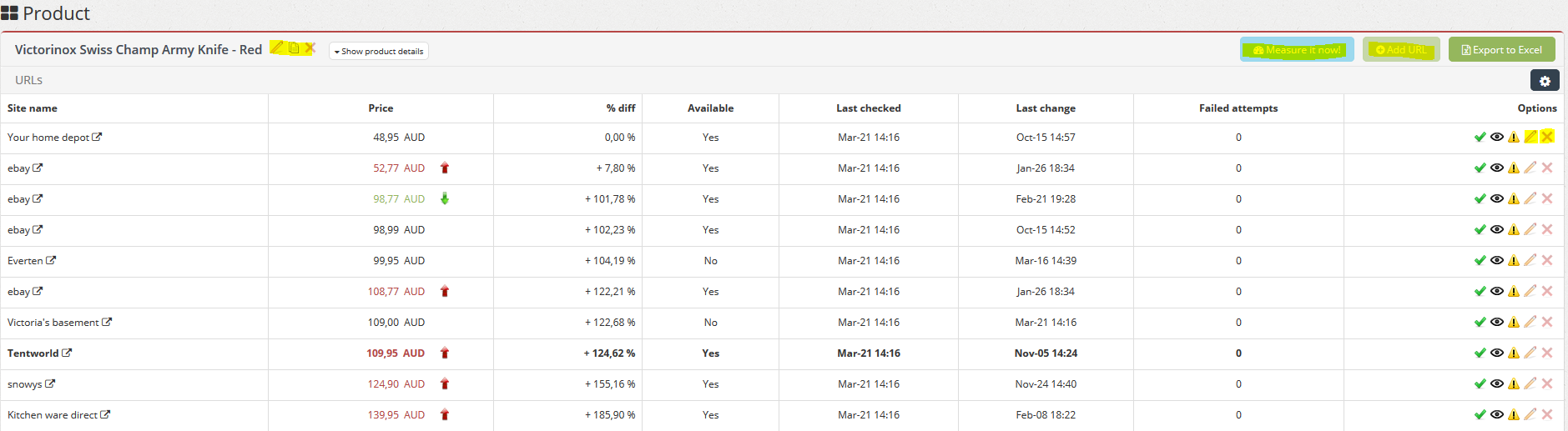This screenshot has width=1568, height=431.
Task: Open Victoria's basement external link icon
Action: [x=107, y=322]
